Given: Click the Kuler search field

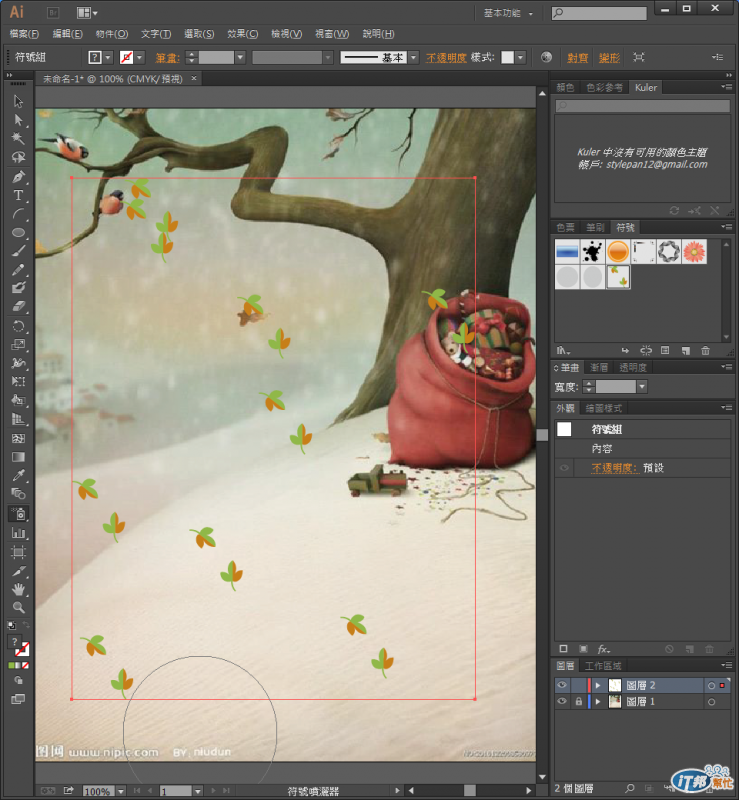Looking at the screenshot, I should (643, 106).
